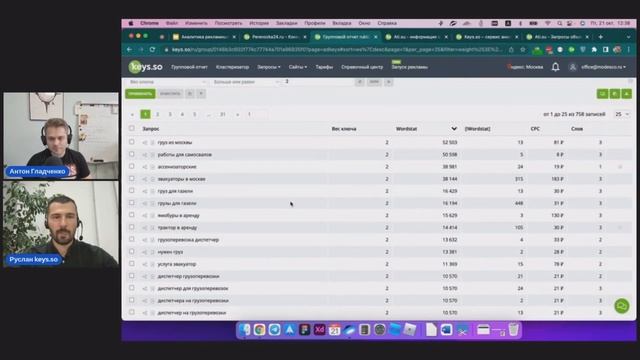Open the Chrome tab list chevron
Viewport: 640px width, 360px height.
pos(629,37)
